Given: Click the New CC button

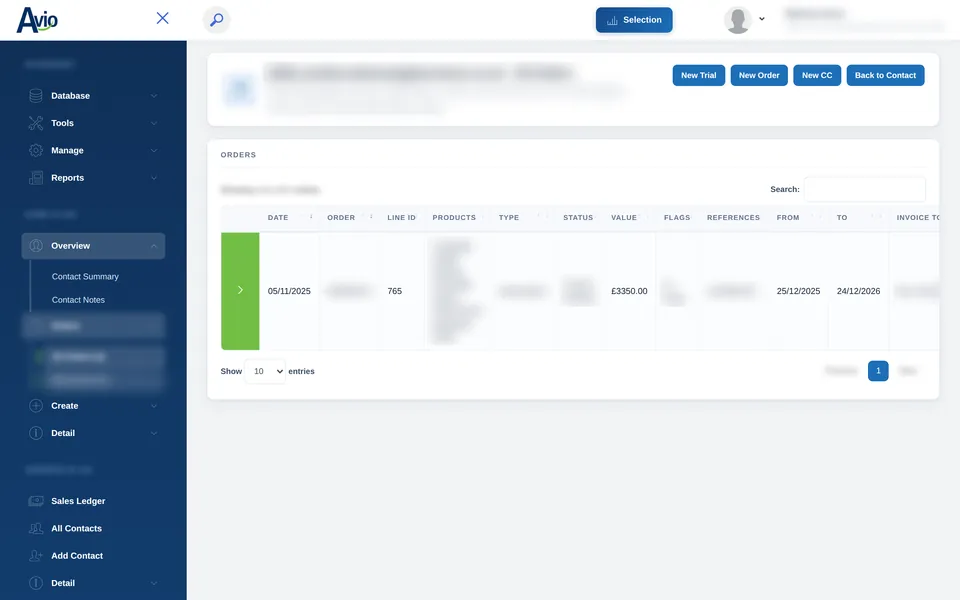Looking at the screenshot, I should (817, 75).
